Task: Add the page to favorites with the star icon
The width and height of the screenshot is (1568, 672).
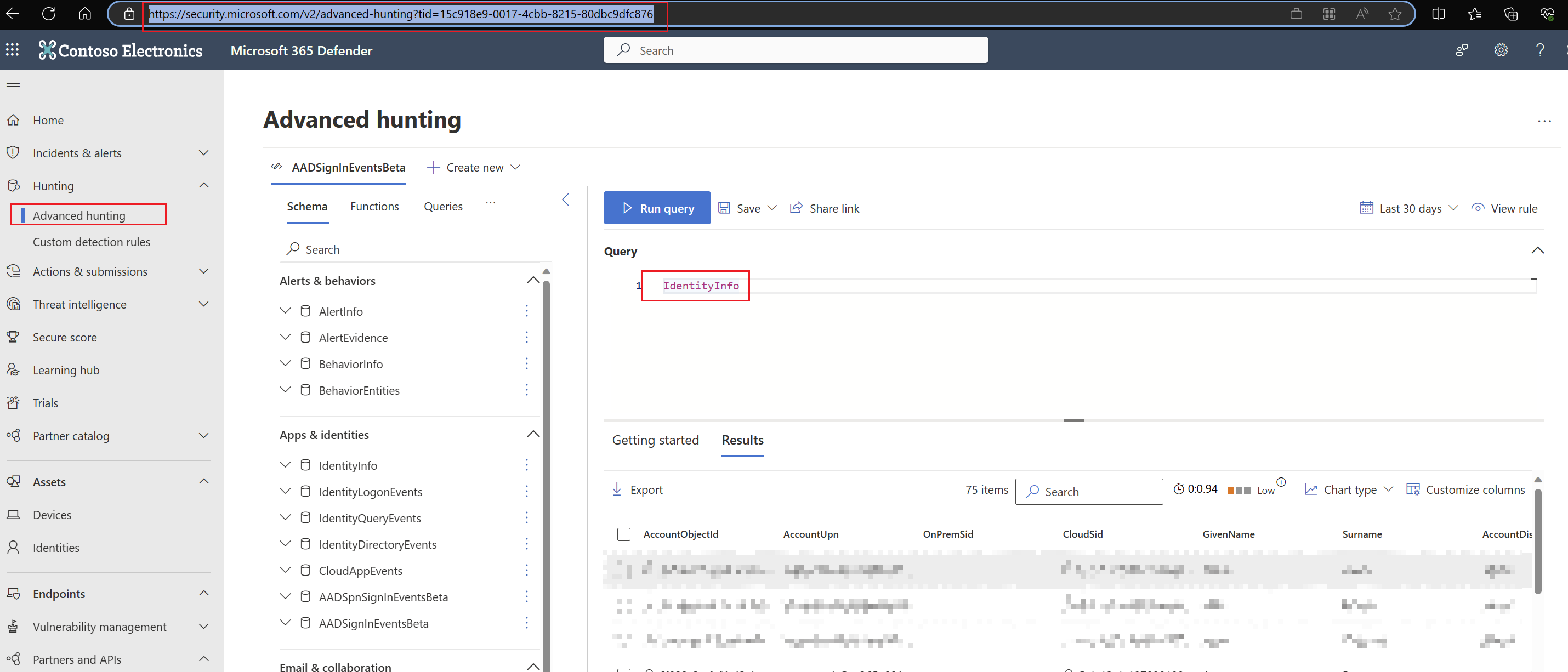Action: [x=1395, y=14]
